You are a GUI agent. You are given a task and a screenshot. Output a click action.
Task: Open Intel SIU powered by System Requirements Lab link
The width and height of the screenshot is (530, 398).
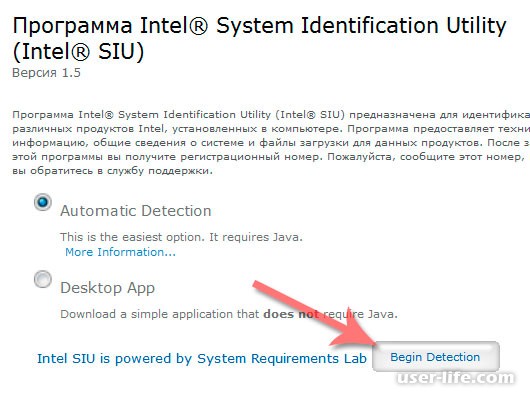point(202,358)
